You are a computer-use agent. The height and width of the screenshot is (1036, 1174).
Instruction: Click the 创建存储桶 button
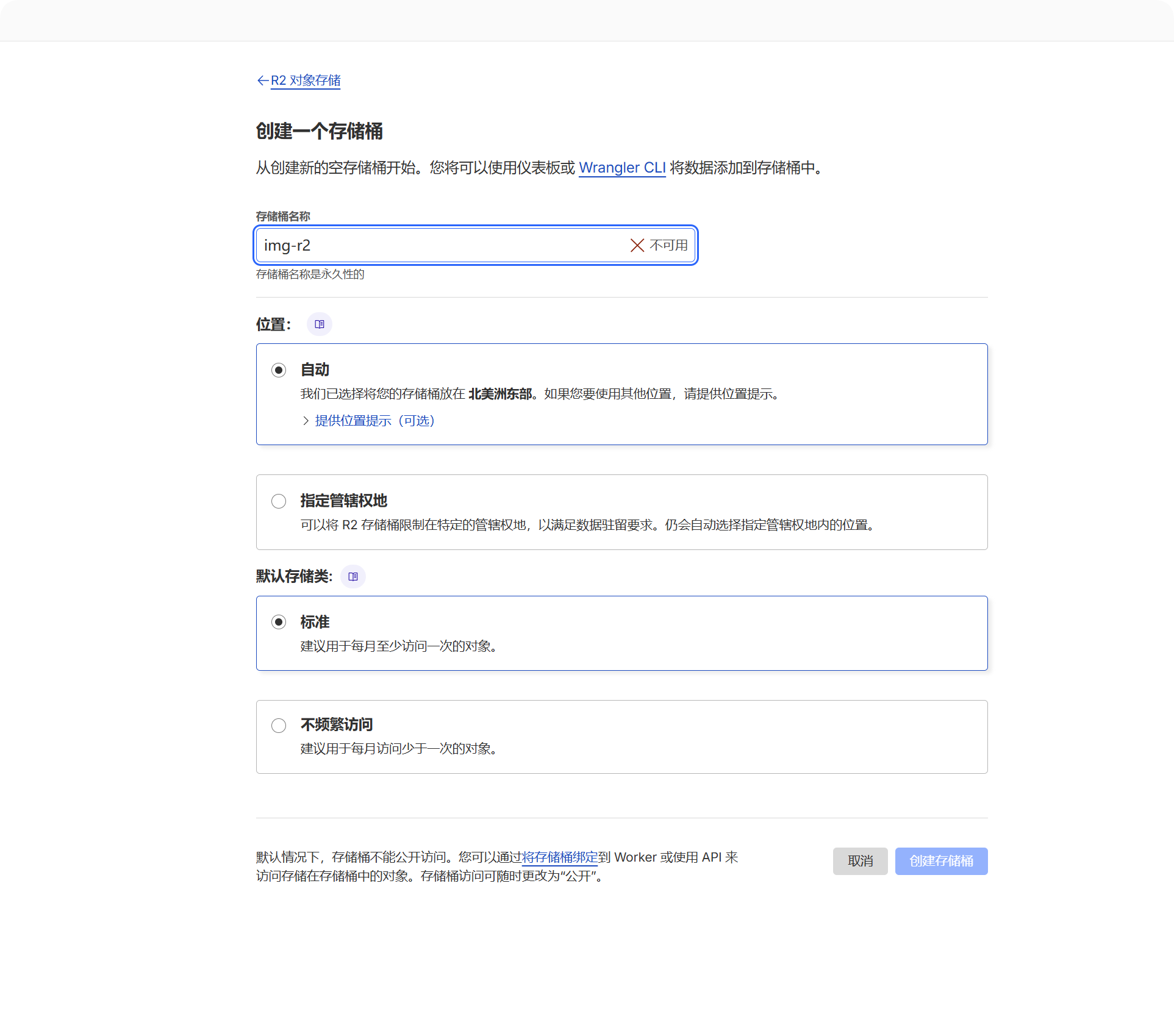click(942, 861)
